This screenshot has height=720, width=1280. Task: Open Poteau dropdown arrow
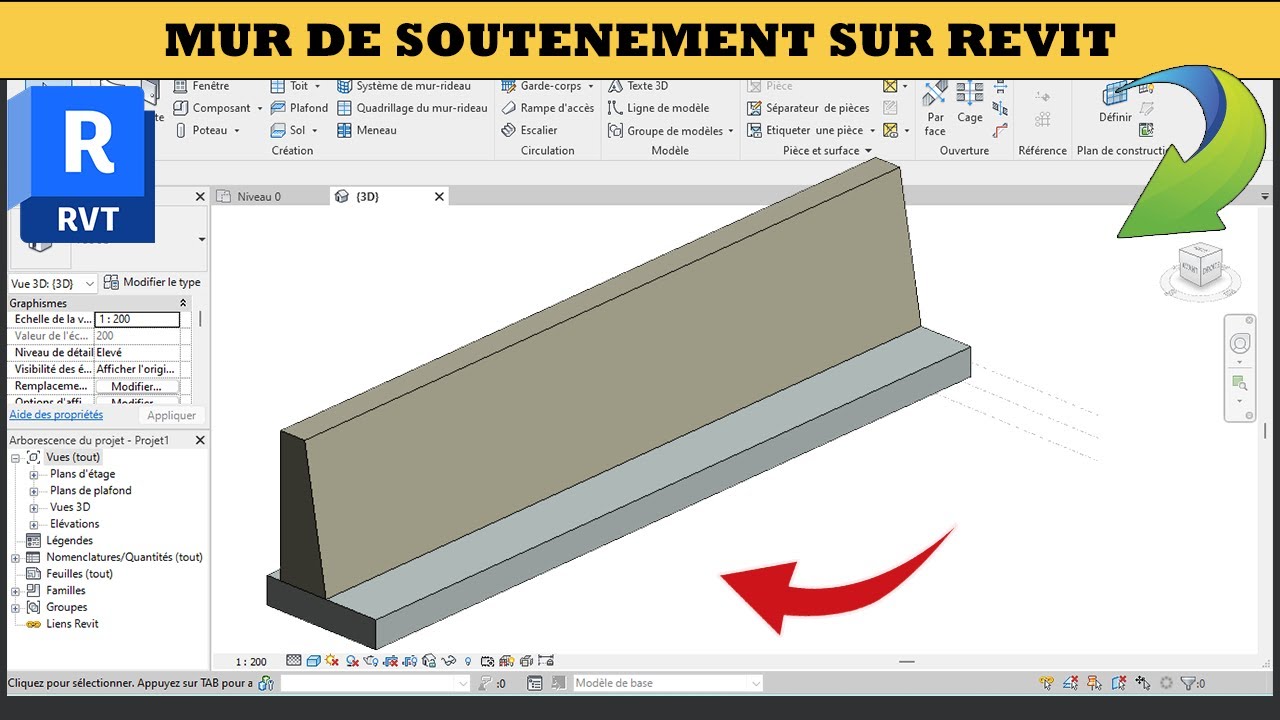237,131
